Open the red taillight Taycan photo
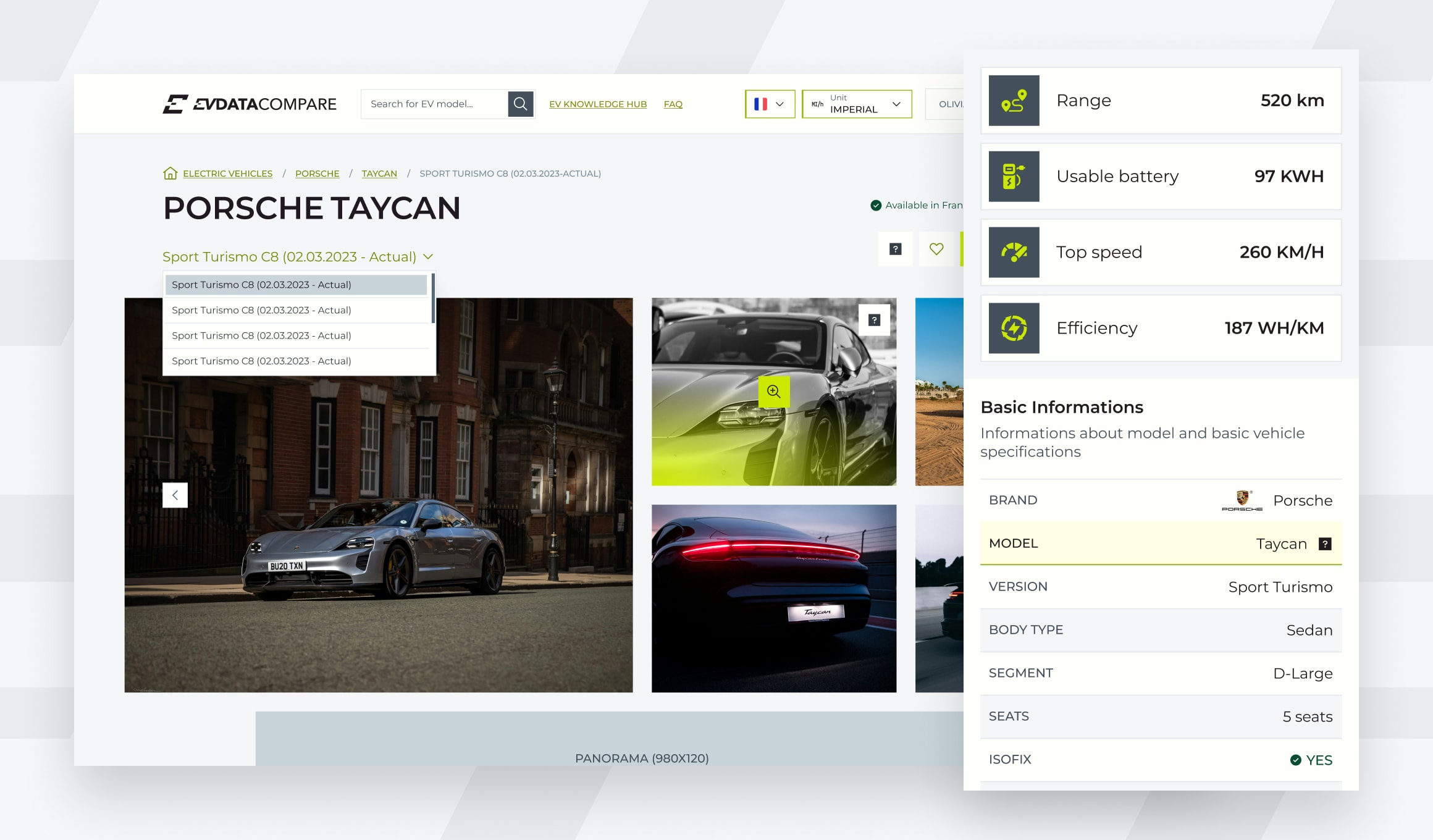Screen dimensions: 1433x840 pyautogui.click(x=774, y=598)
